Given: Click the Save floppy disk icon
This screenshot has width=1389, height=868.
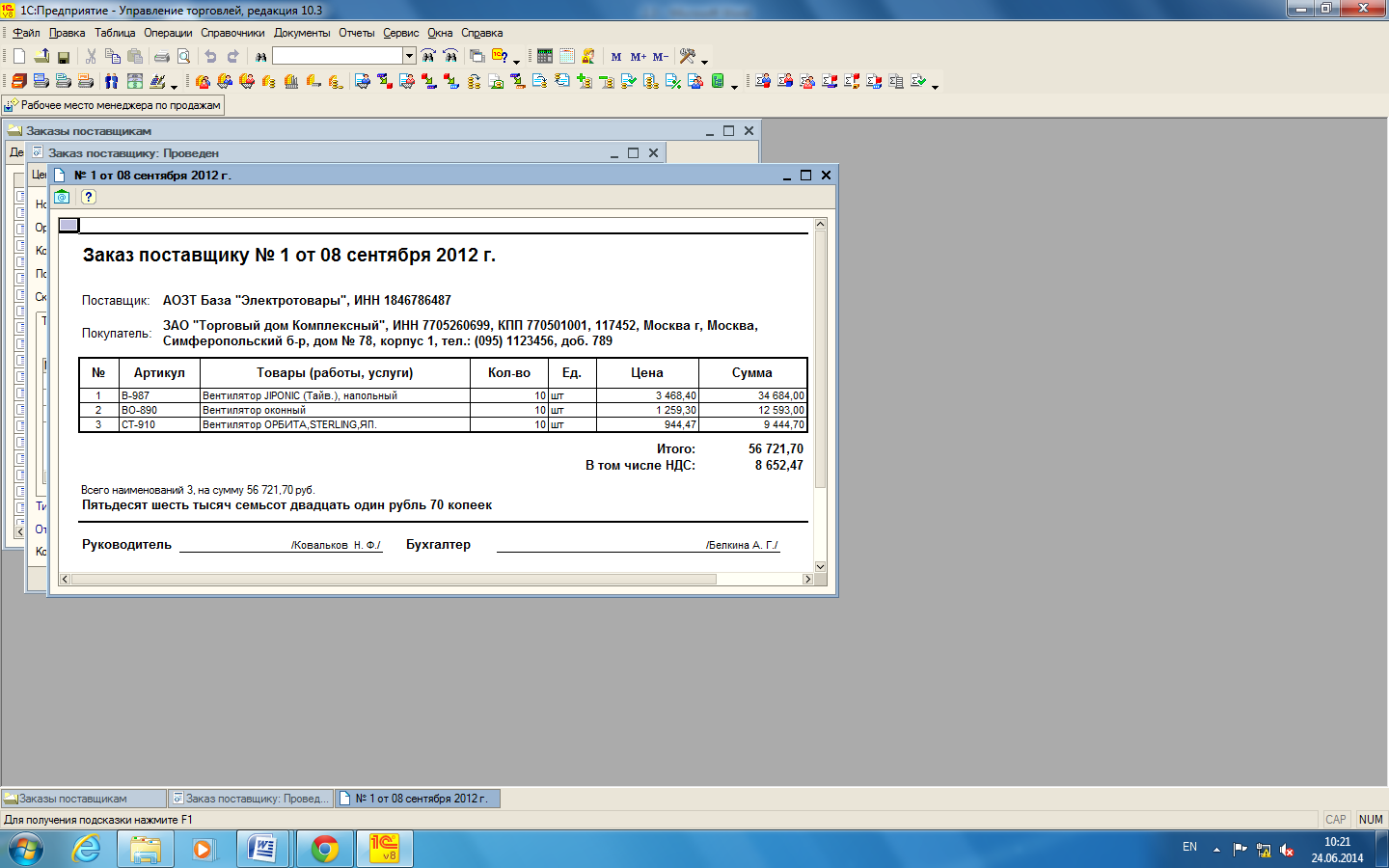Looking at the screenshot, I should pos(64,57).
